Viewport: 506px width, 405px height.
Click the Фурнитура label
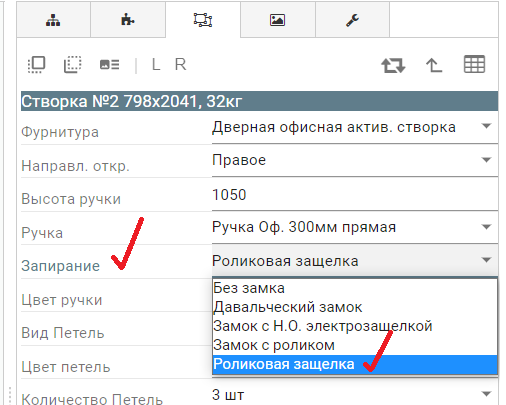(60, 132)
